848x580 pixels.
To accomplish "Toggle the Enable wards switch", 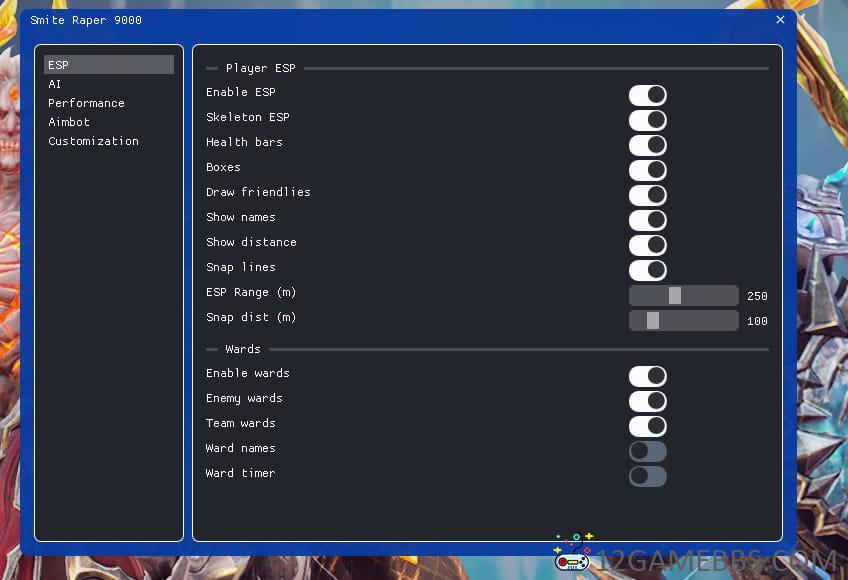I will pos(647,376).
